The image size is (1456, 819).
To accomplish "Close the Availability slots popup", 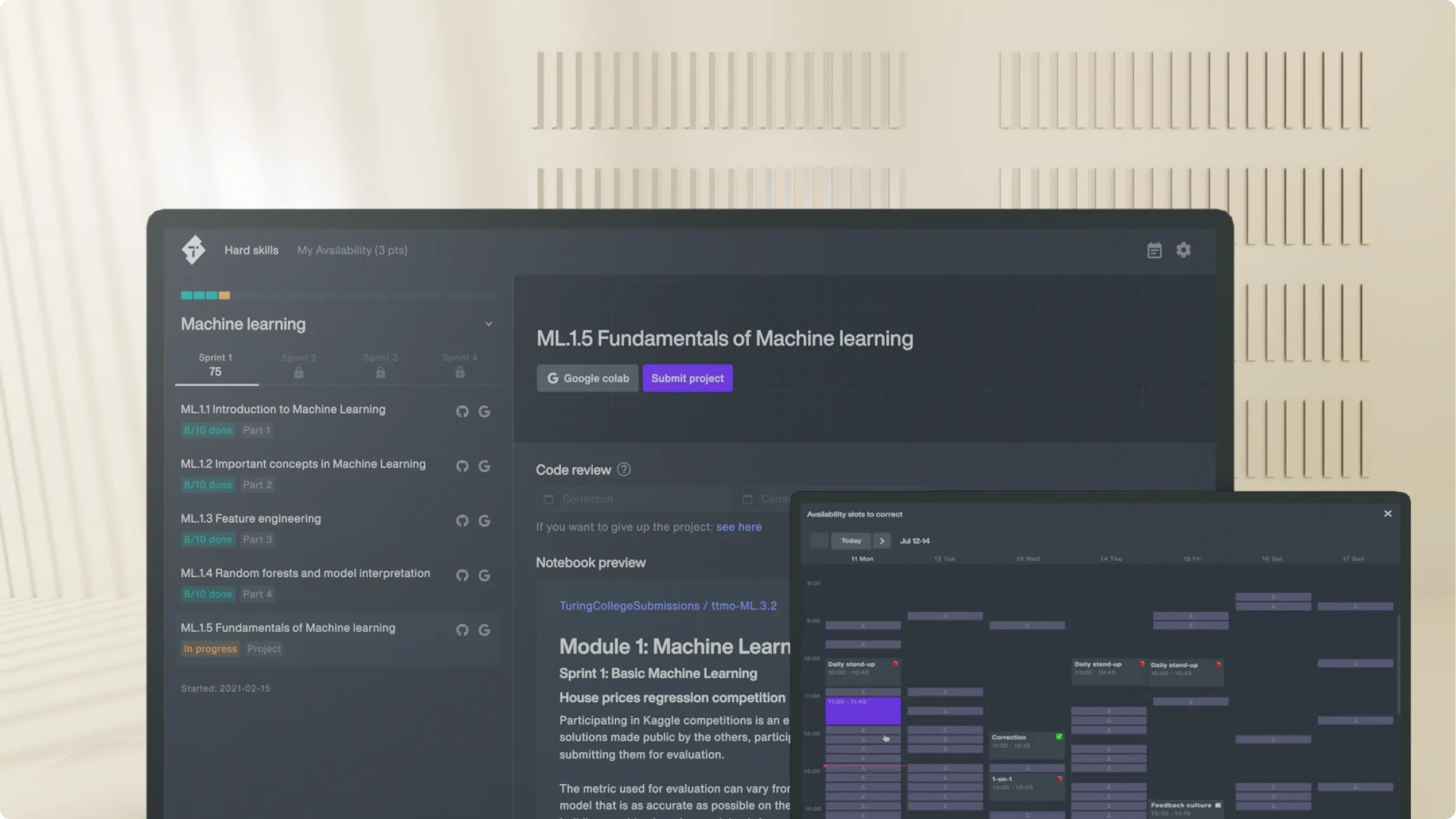I will click(x=1387, y=514).
